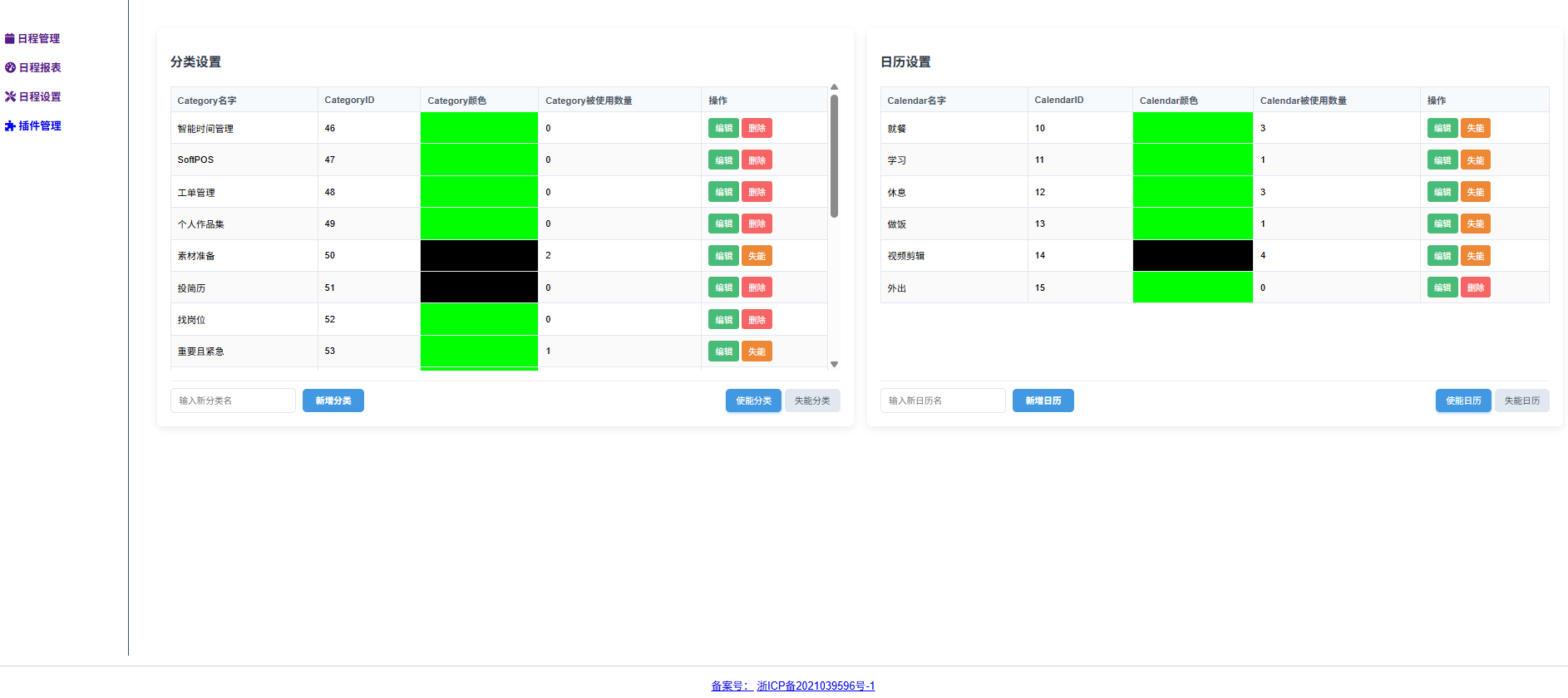Open the ICP 备案号 footer link

coord(793,686)
